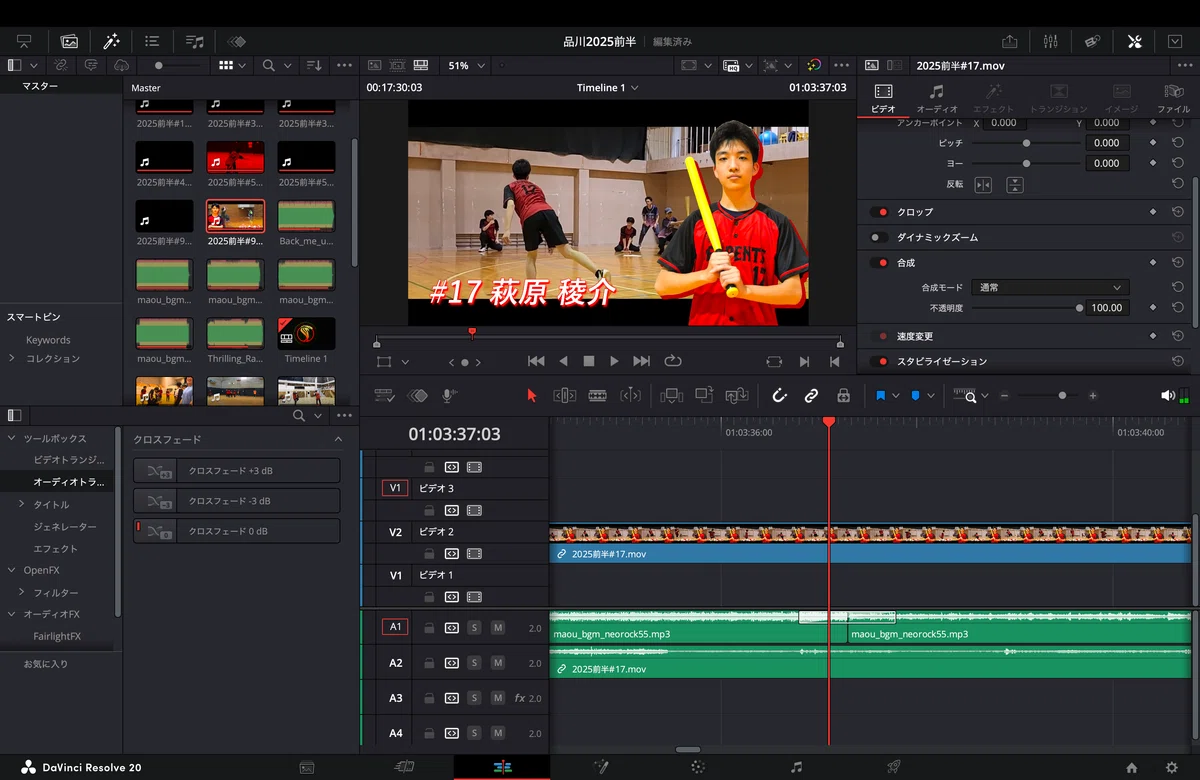Expand the Collections smart bin

pos(11,358)
